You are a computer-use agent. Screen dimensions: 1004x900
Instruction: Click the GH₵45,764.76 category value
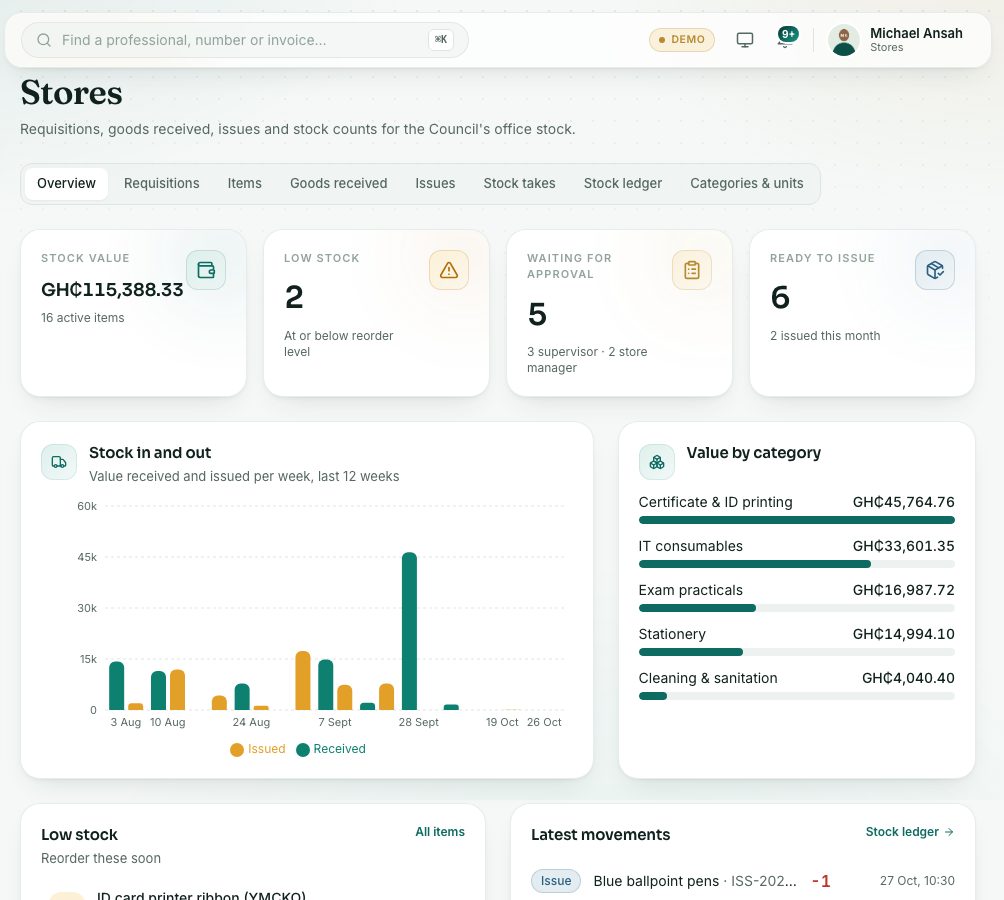point(903,502)
